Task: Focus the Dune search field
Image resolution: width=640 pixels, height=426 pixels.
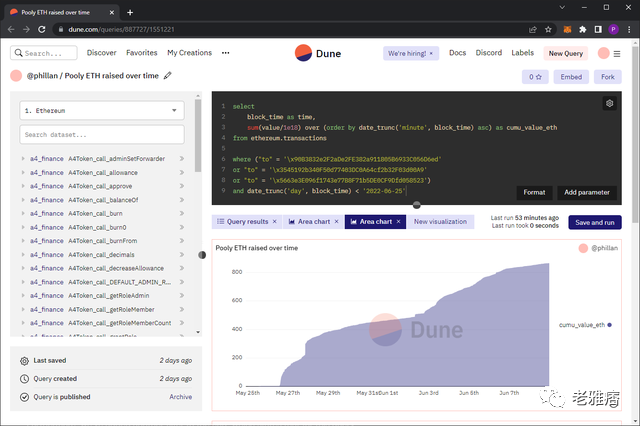Action: pyautogui.click(x=44, y=53)
